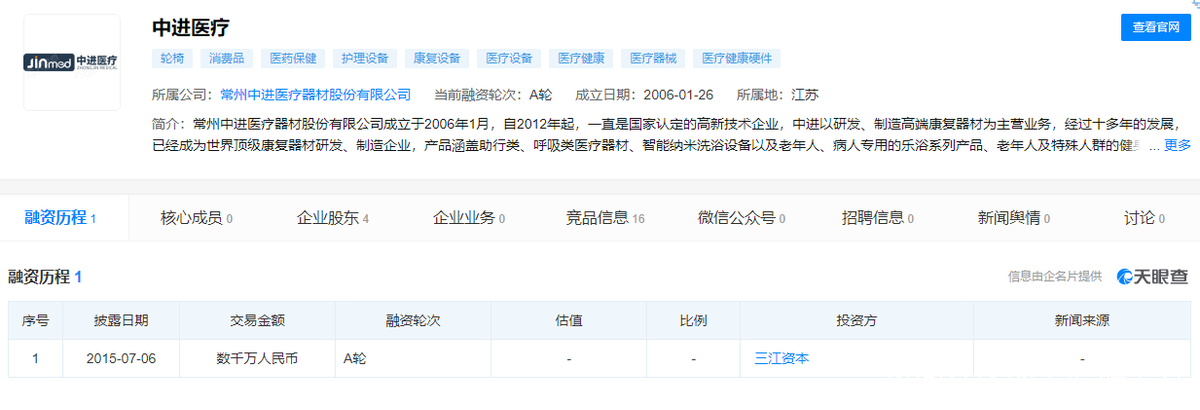Click the Jinmed 中进医疗 company logo
The height and width of the screenshot is (410, 1200).
pos(71,62)
